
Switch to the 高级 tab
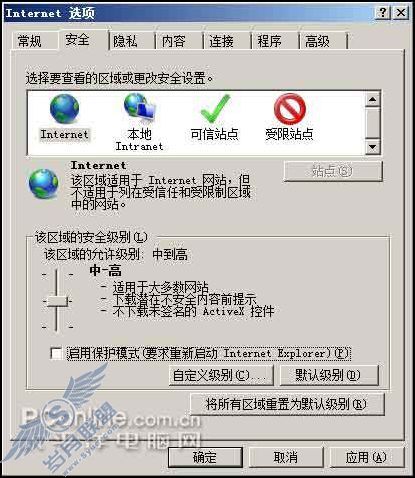coord(317,41)
